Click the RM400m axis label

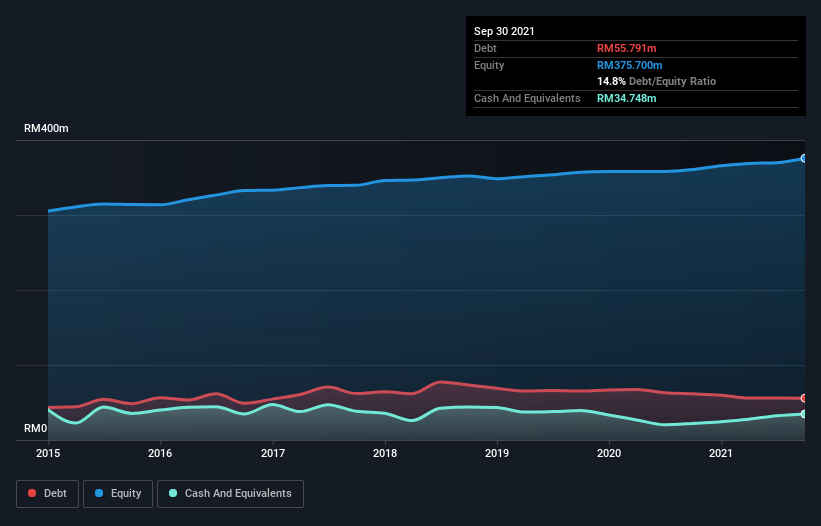(46, 128)
